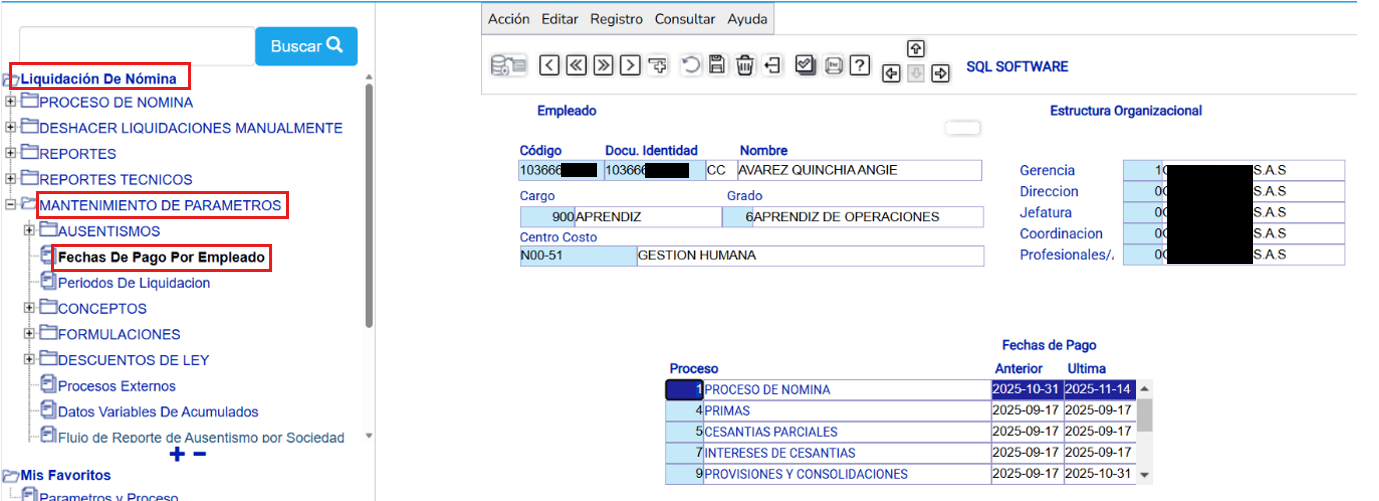
Task: Click the database query icon in toolbar
Action: (507, 66)
